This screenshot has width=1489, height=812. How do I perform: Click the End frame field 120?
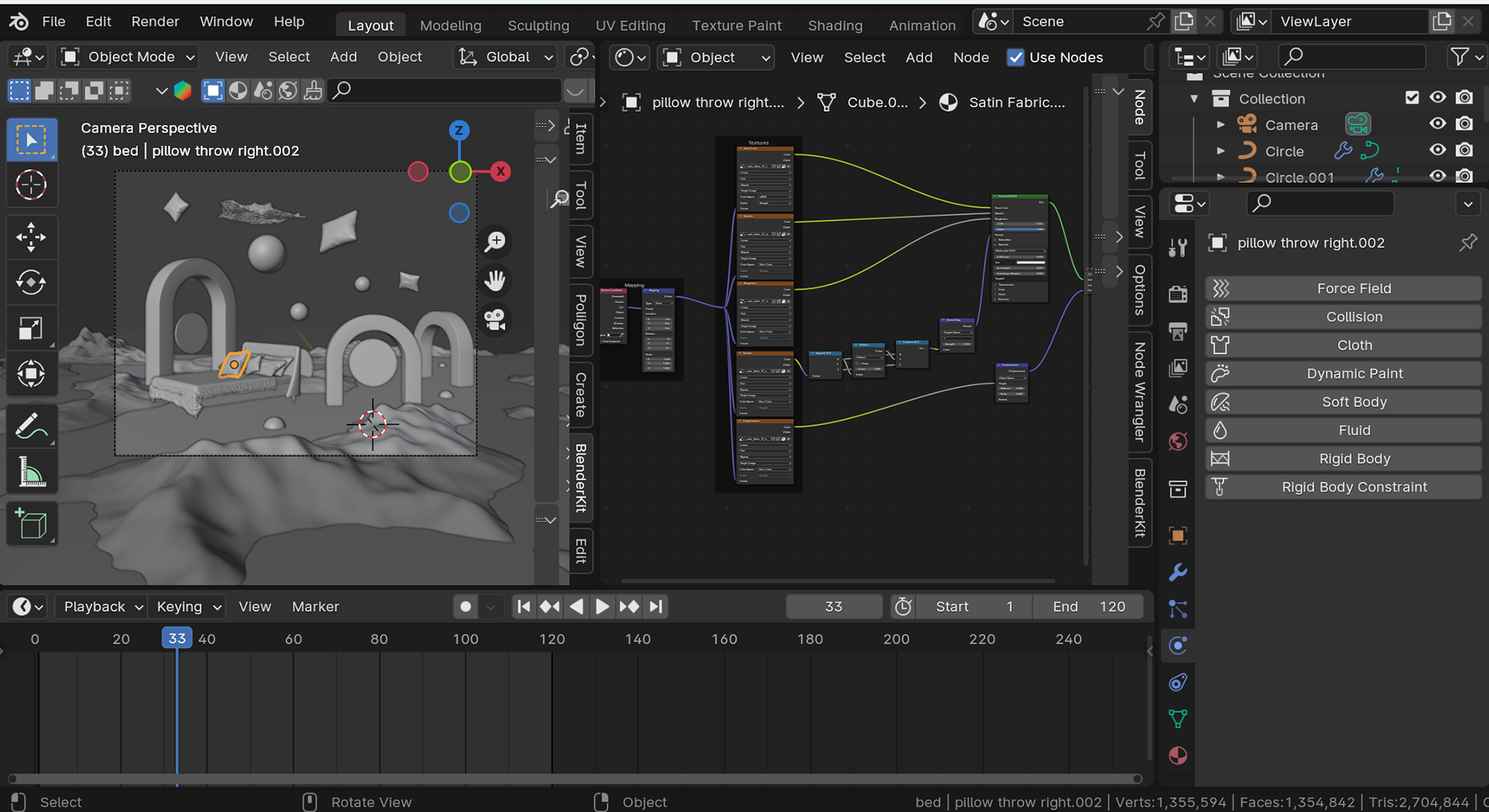(x=1089, y=606)
